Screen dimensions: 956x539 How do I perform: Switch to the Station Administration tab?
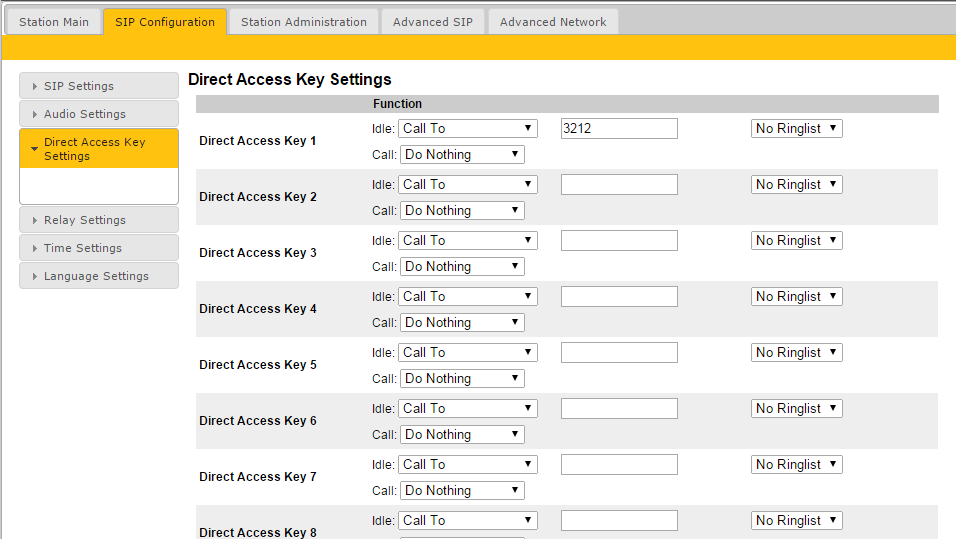(303, 22)
